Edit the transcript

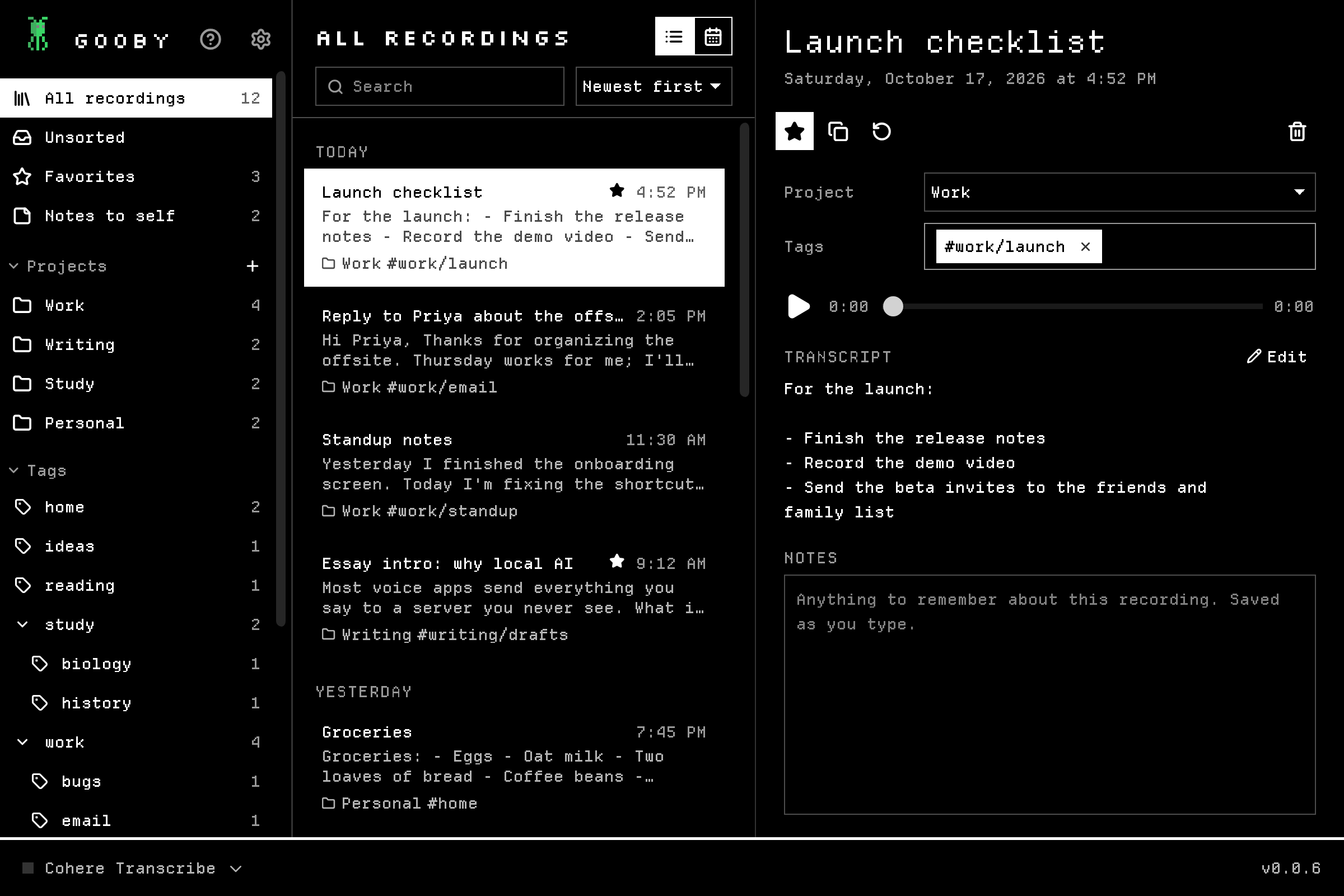(1277, 357)
